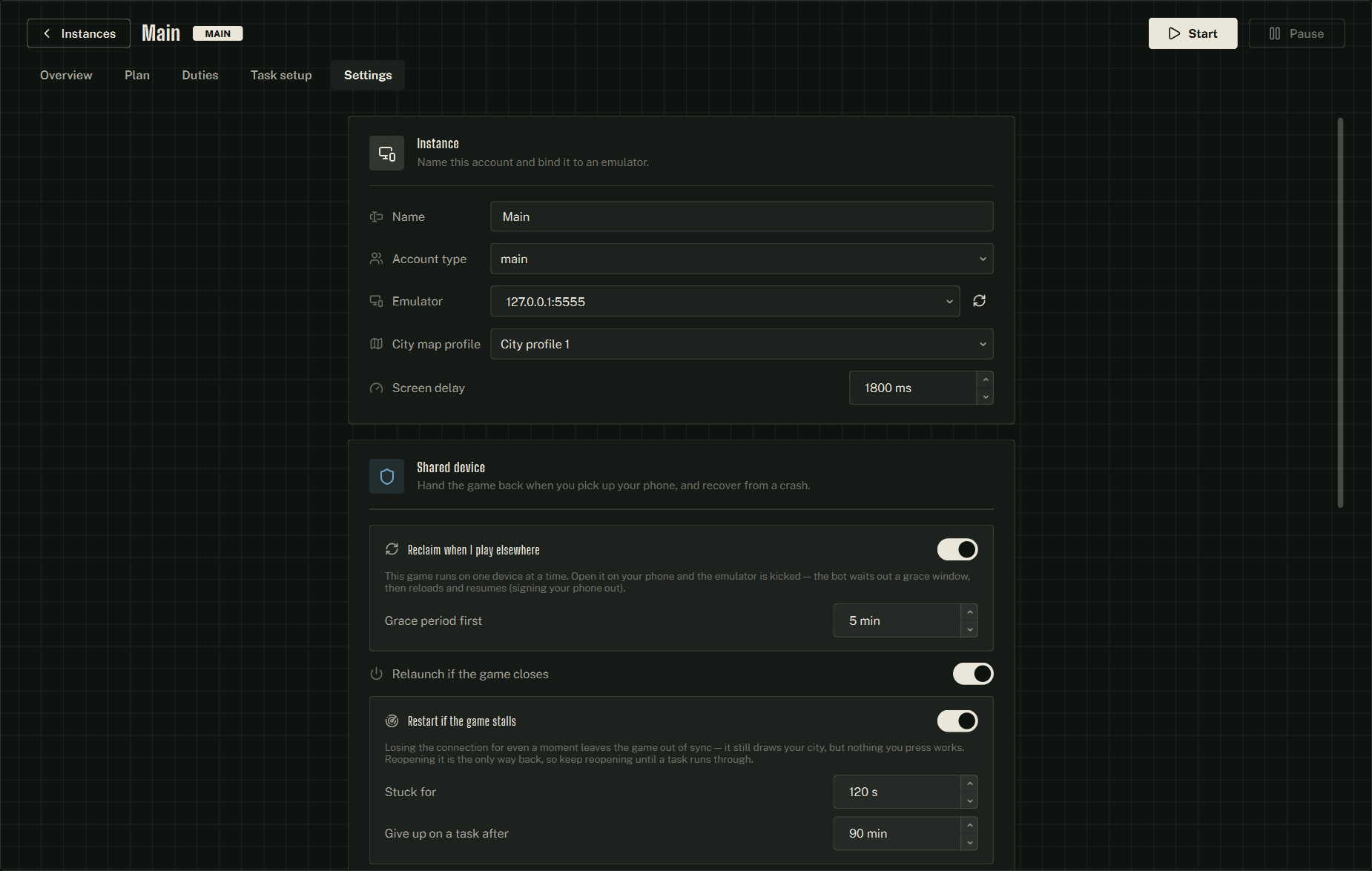Click the Emulator row device icon
1372x871 pixels.
[x=376, y=301]
